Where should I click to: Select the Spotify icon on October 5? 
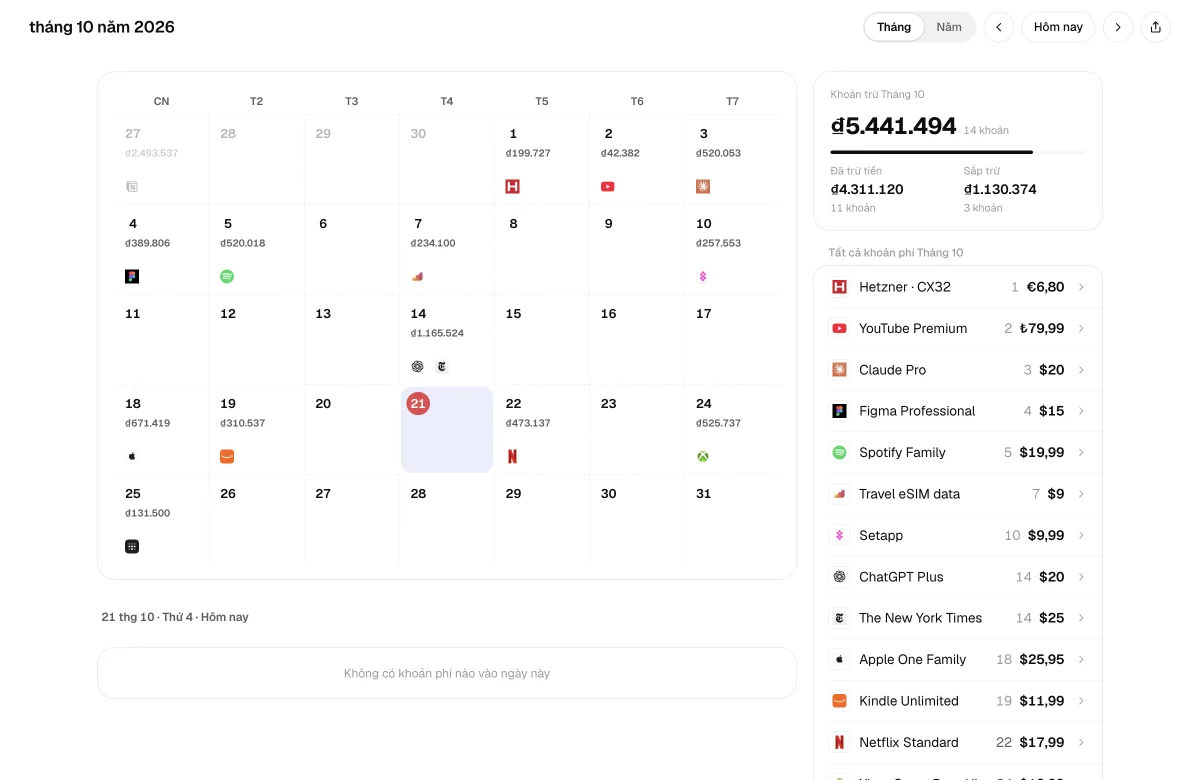(x=227, y=277)
